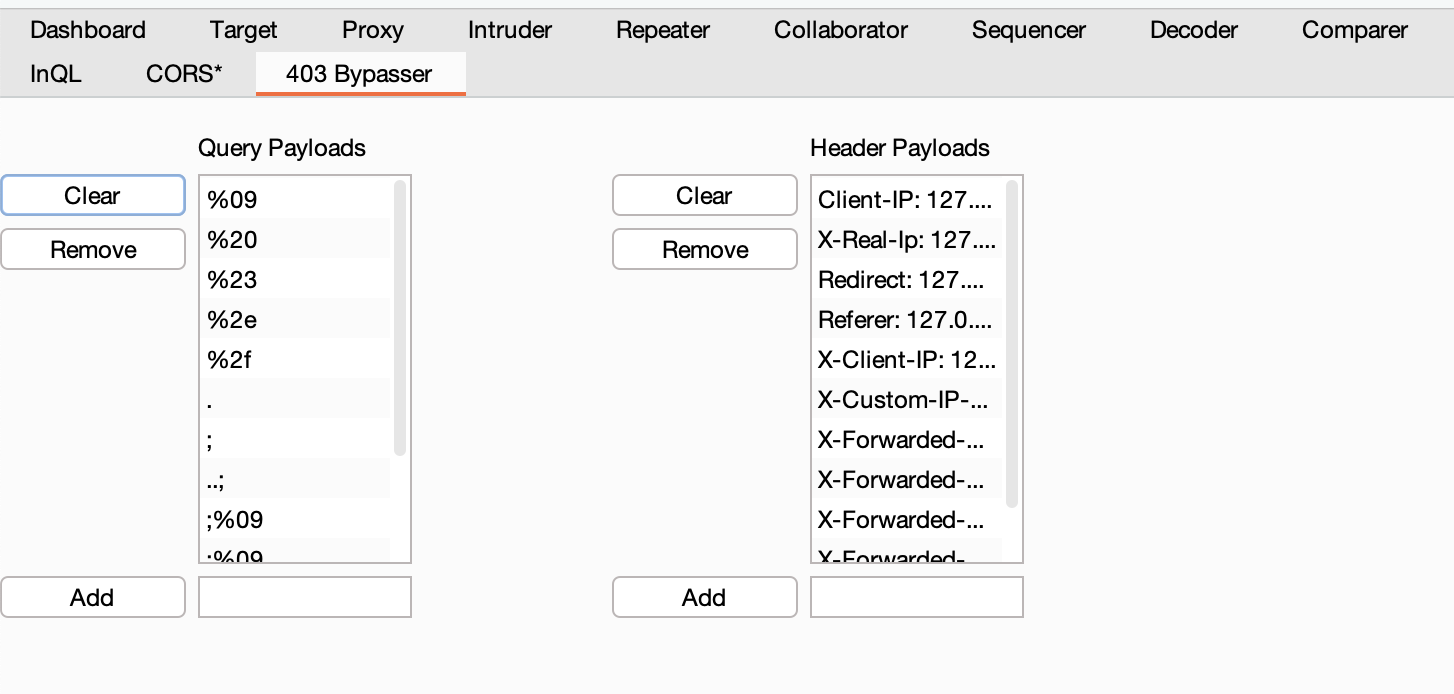The image size is (1454, 694).
Task: Click the Query Payloads list scrollbar
Action: 401,318
